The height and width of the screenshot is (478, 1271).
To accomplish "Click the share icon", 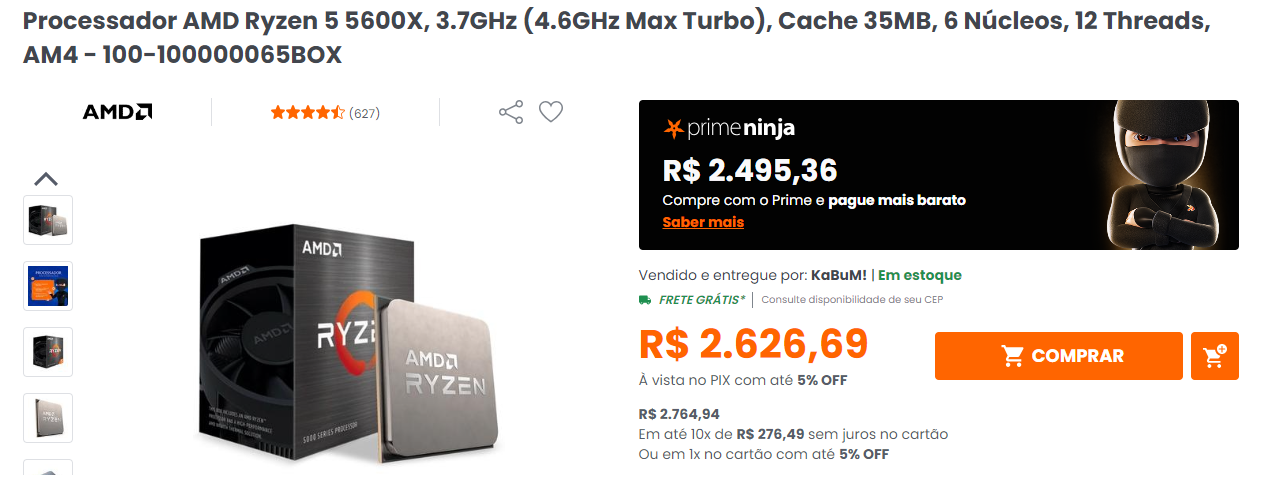I will coord(511,112).
